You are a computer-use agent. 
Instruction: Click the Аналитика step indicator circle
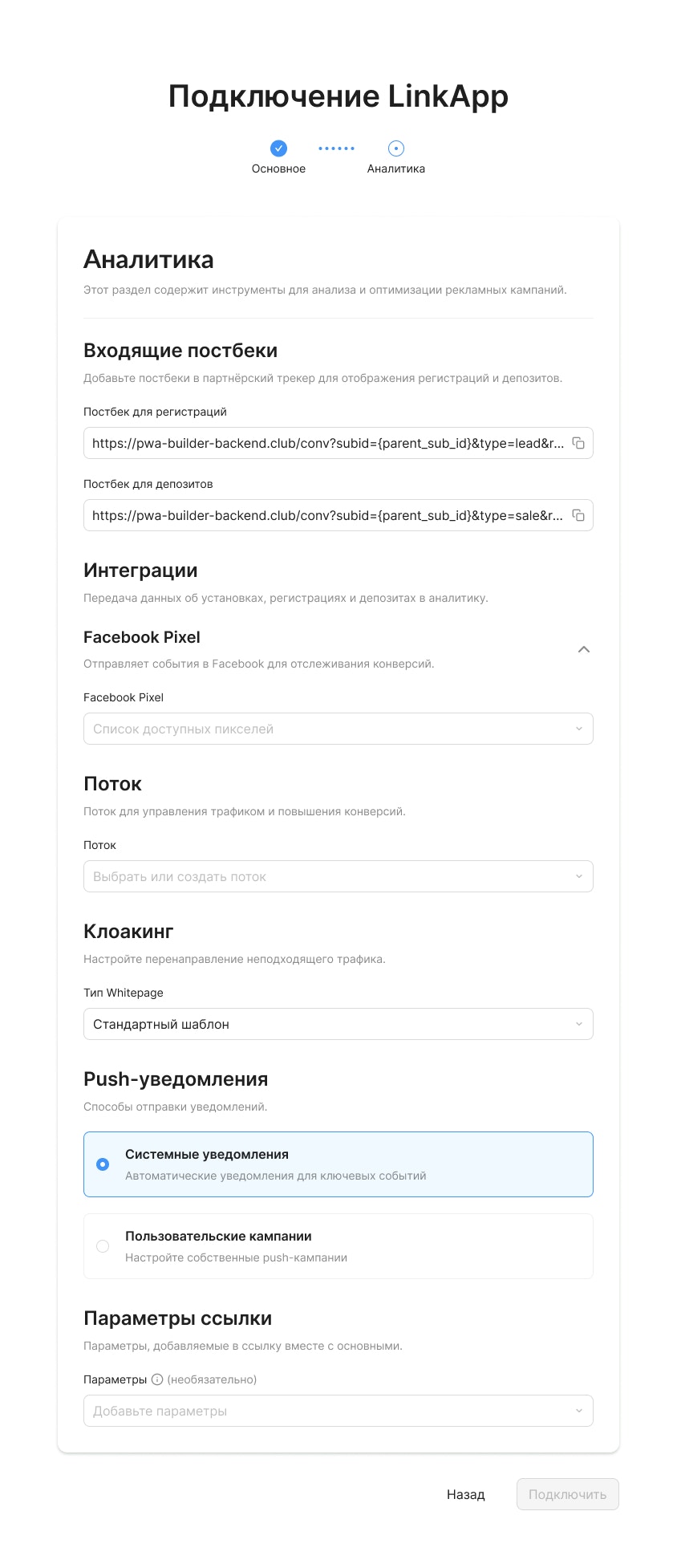(x=395, y=148)
